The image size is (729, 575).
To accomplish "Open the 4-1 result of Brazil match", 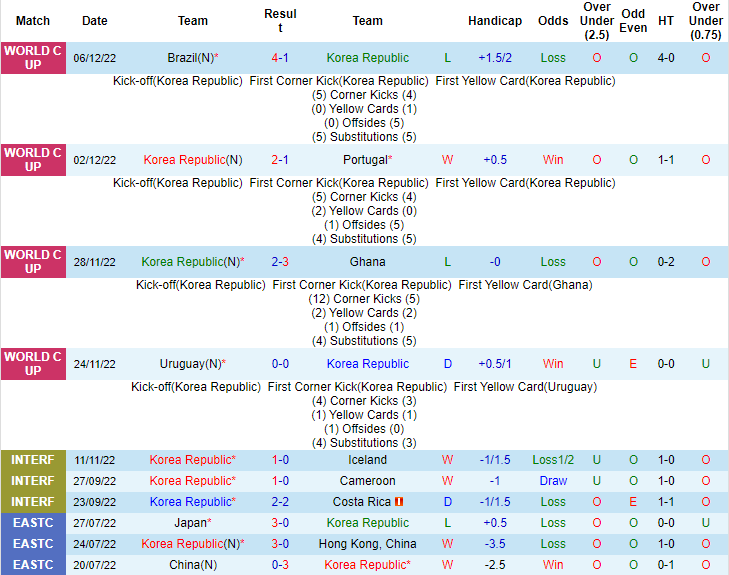I will point(280,58).
